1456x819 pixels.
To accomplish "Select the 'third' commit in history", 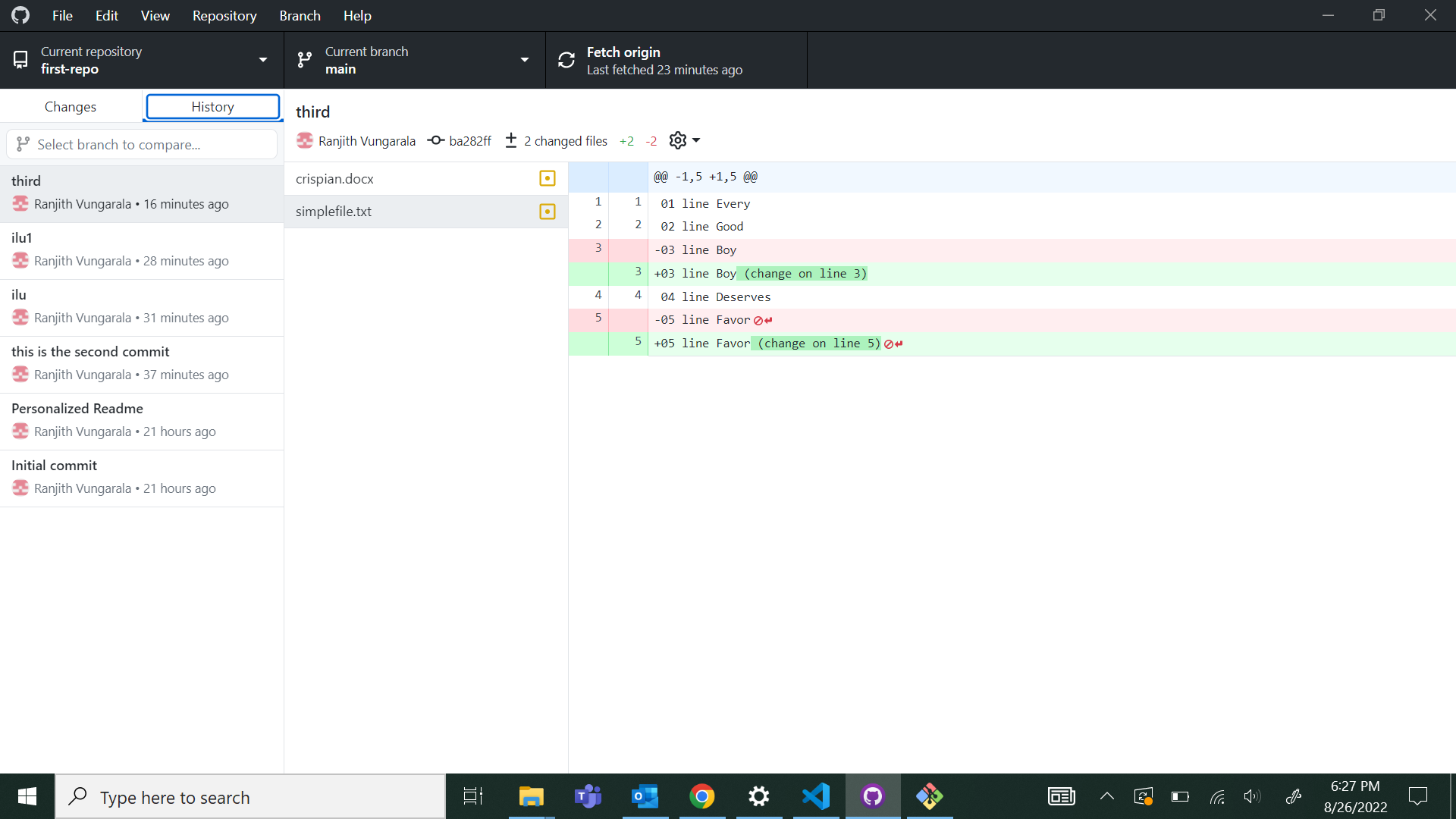I will [142, 193].
